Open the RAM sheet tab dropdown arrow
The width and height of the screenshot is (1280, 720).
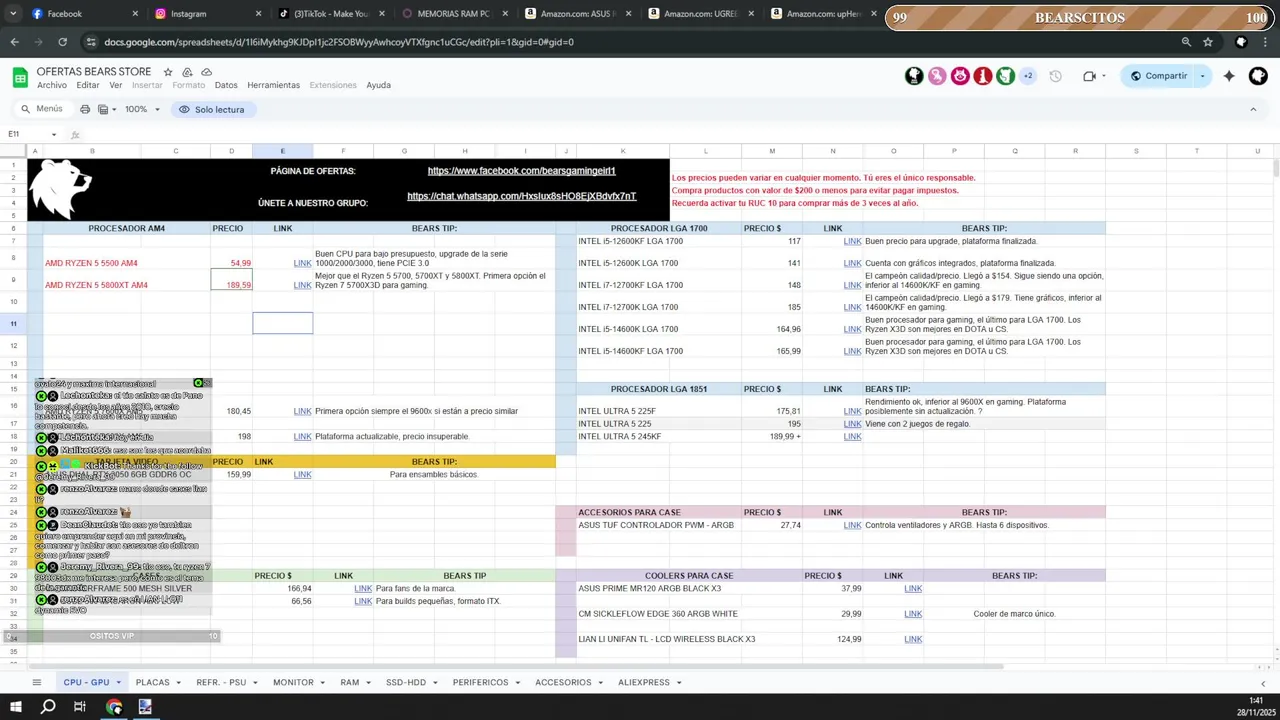(x=368, y=683)
